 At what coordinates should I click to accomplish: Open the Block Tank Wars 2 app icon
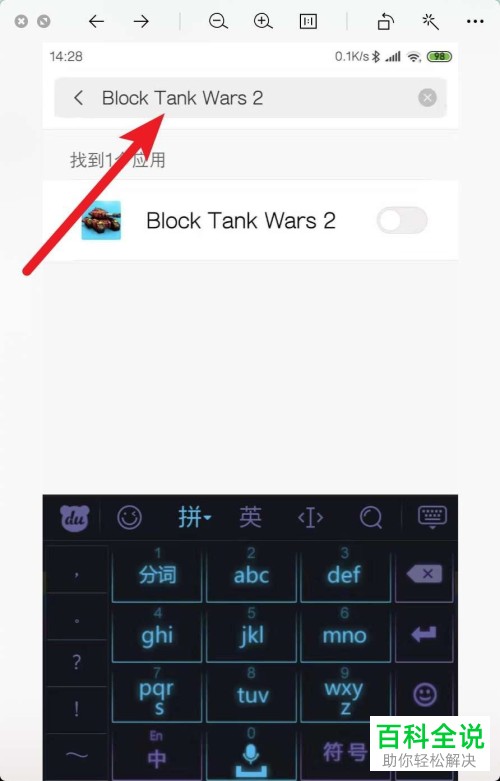click(x=101, y=220)
